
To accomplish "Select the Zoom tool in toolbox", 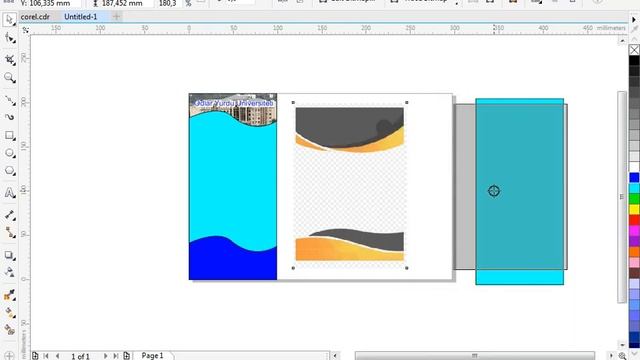I will (x=9, y=78).
